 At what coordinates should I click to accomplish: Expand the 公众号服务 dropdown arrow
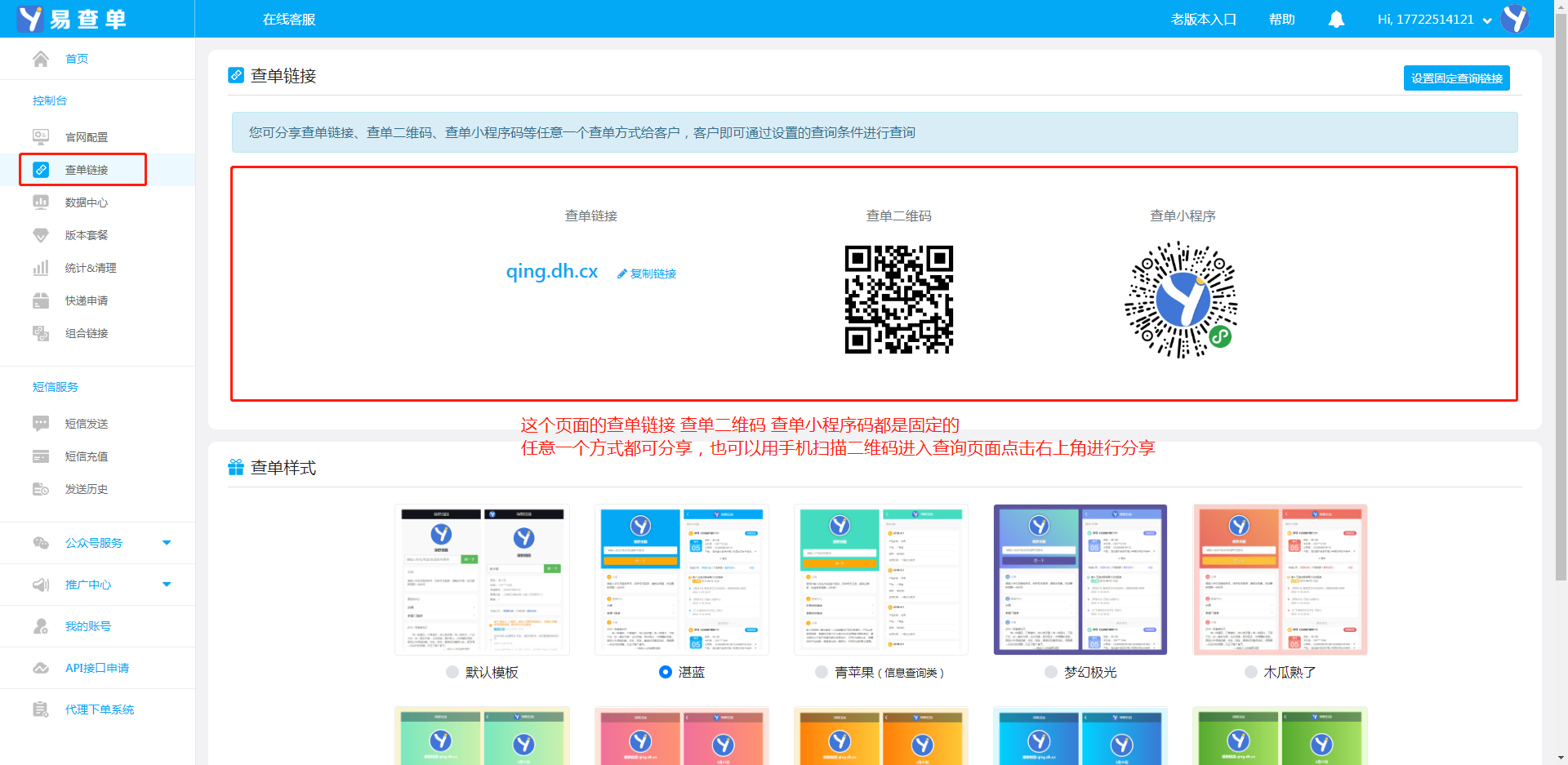(x=167, y=543)
